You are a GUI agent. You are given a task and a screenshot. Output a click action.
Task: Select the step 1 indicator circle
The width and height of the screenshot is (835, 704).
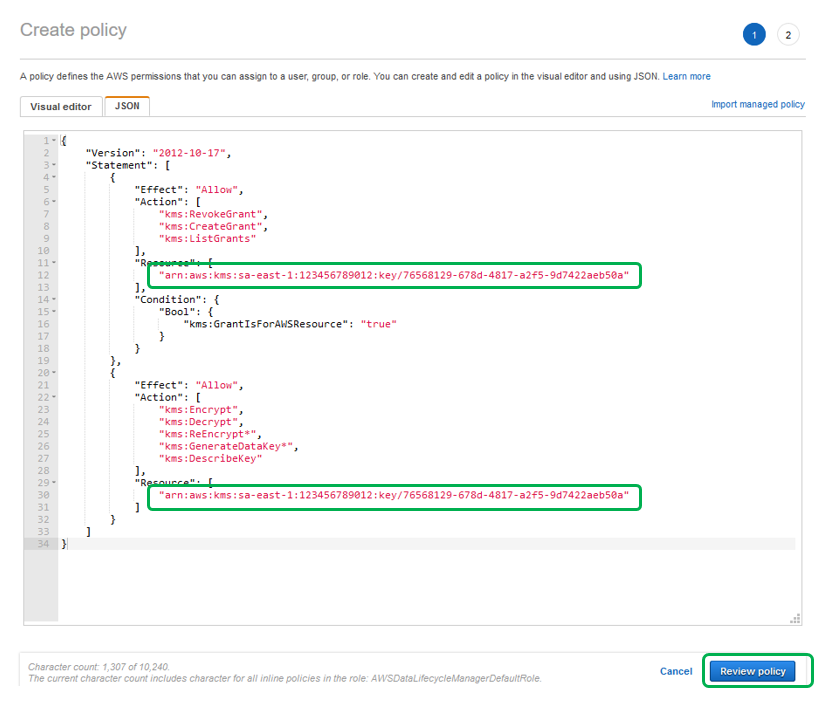click(x=754, y=34)
